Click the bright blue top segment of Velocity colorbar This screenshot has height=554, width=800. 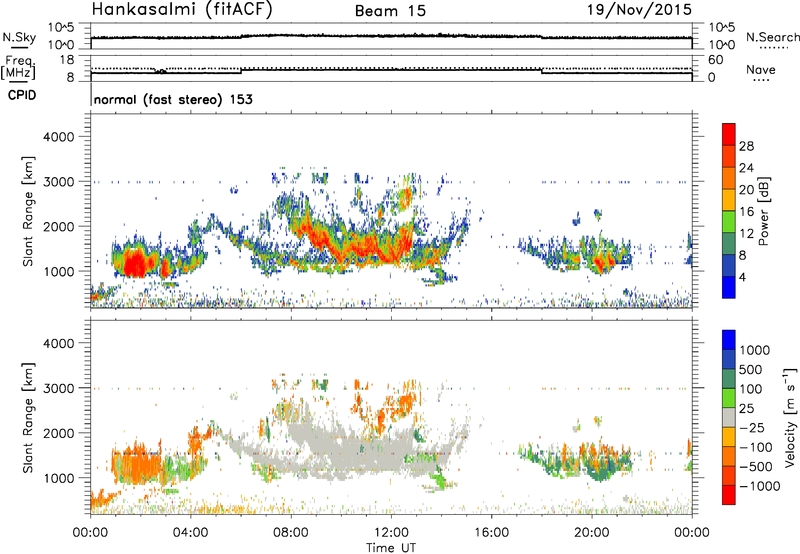[x=729, y=340]
